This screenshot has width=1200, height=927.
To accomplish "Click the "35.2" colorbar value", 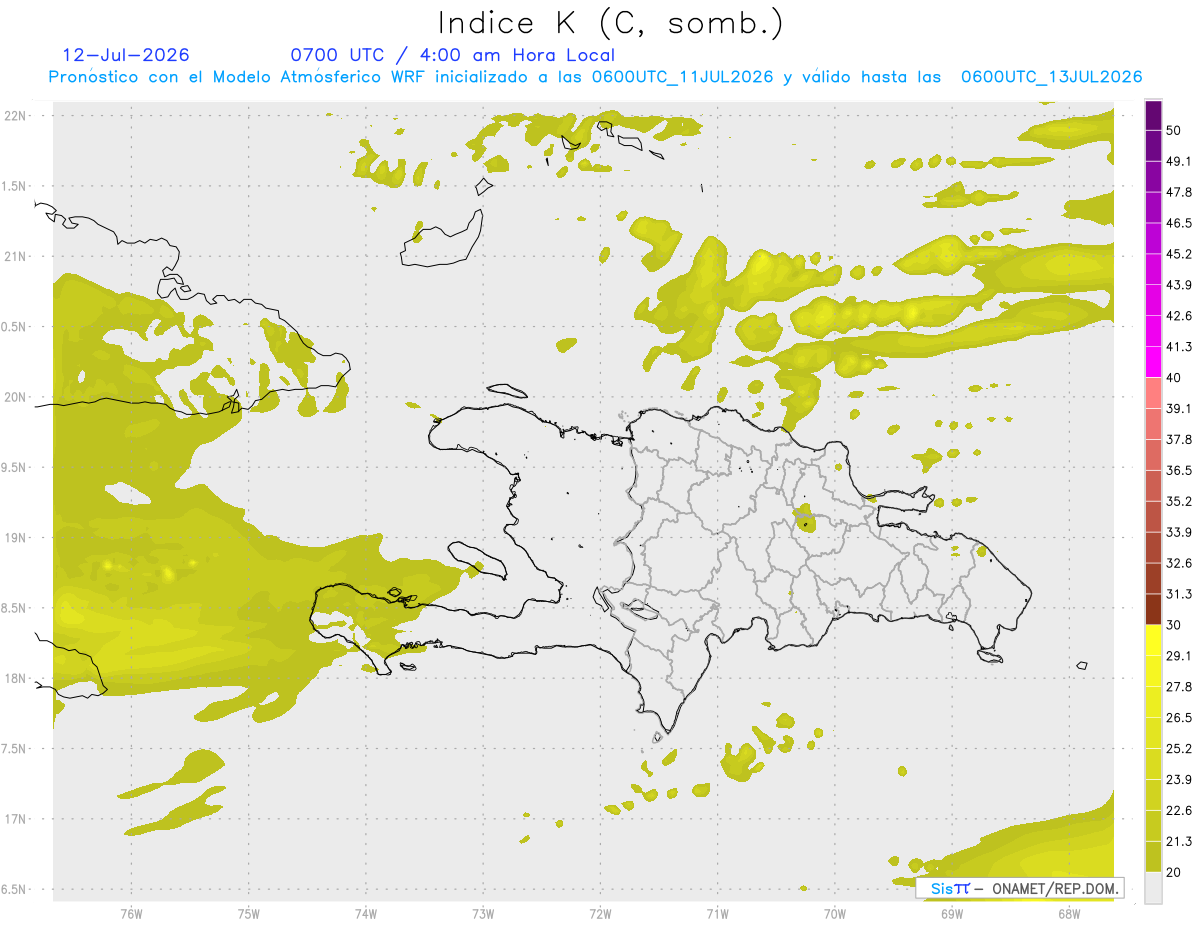I will coord(1179,501).
